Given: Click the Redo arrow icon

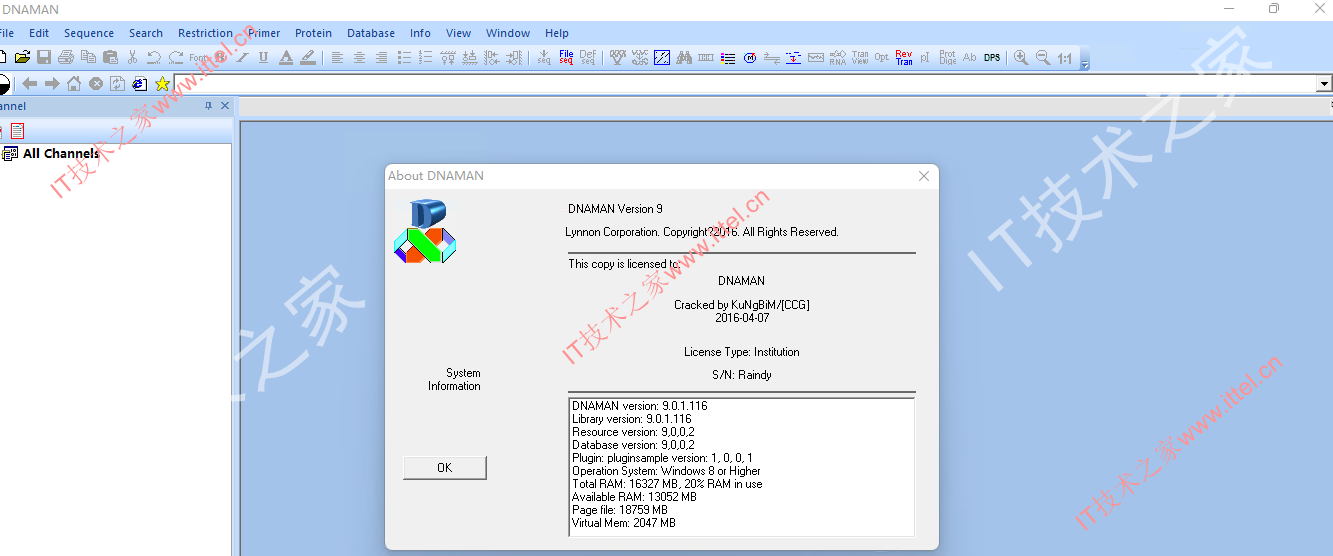Looking at the screenshot, I should coord(176,58).
